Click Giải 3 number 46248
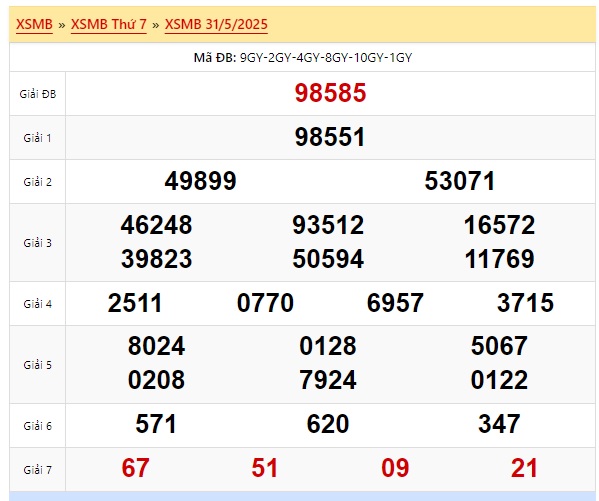 click(157, 225)
